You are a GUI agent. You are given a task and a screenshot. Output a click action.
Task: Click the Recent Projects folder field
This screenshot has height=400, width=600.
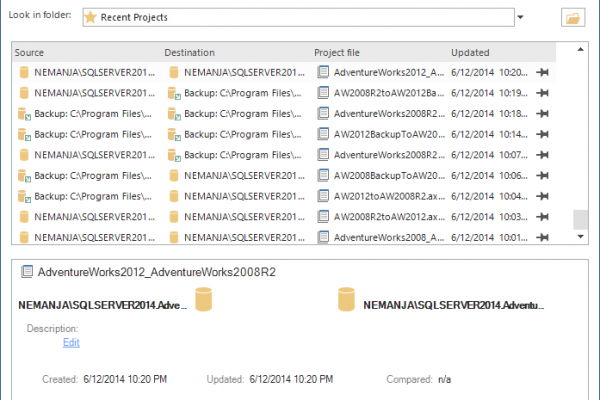pyautogui.click(x=298, y=17)
